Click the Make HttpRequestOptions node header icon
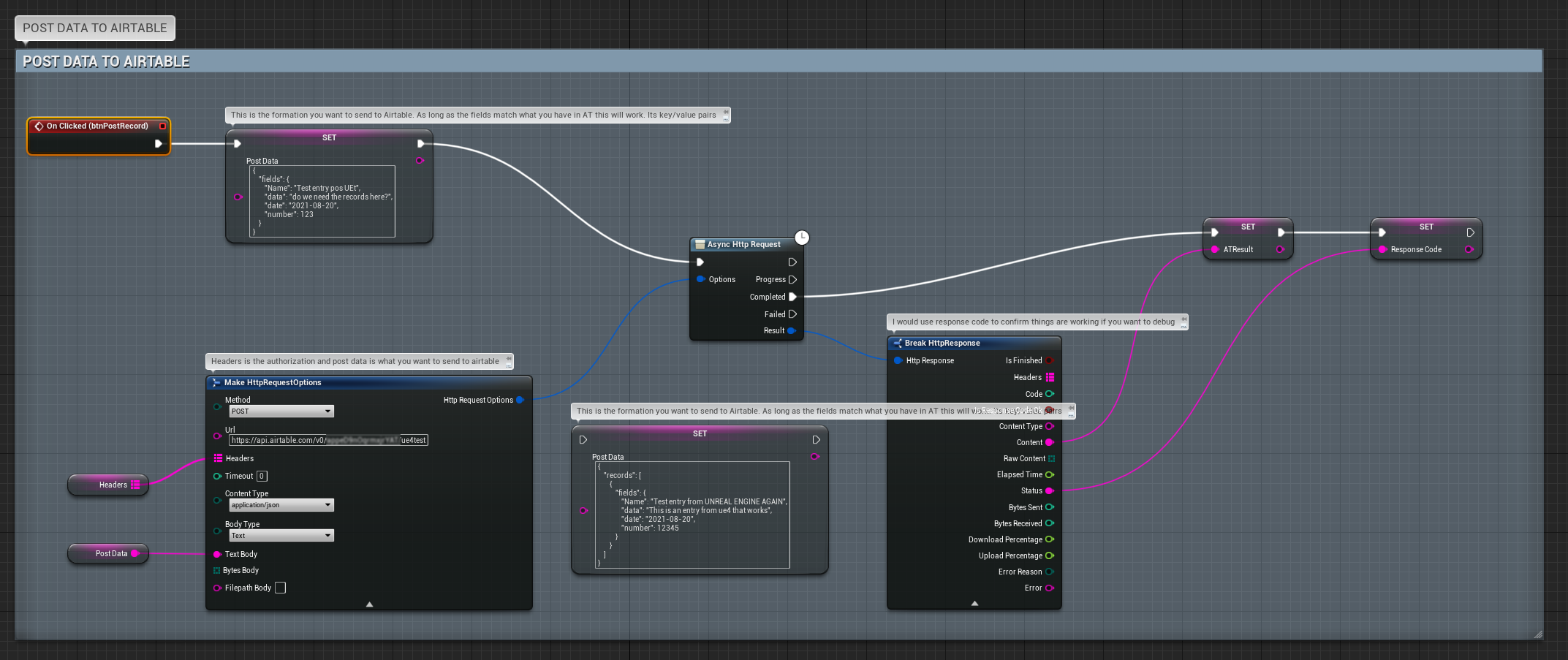1568x660 pixels. click(217, 382)
